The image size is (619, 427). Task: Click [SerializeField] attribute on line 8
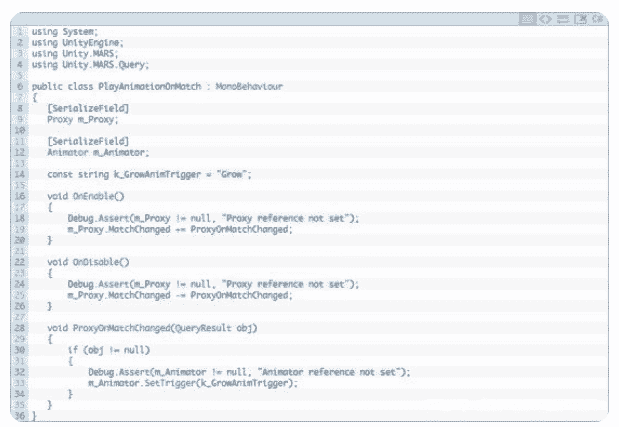(88, 109)
